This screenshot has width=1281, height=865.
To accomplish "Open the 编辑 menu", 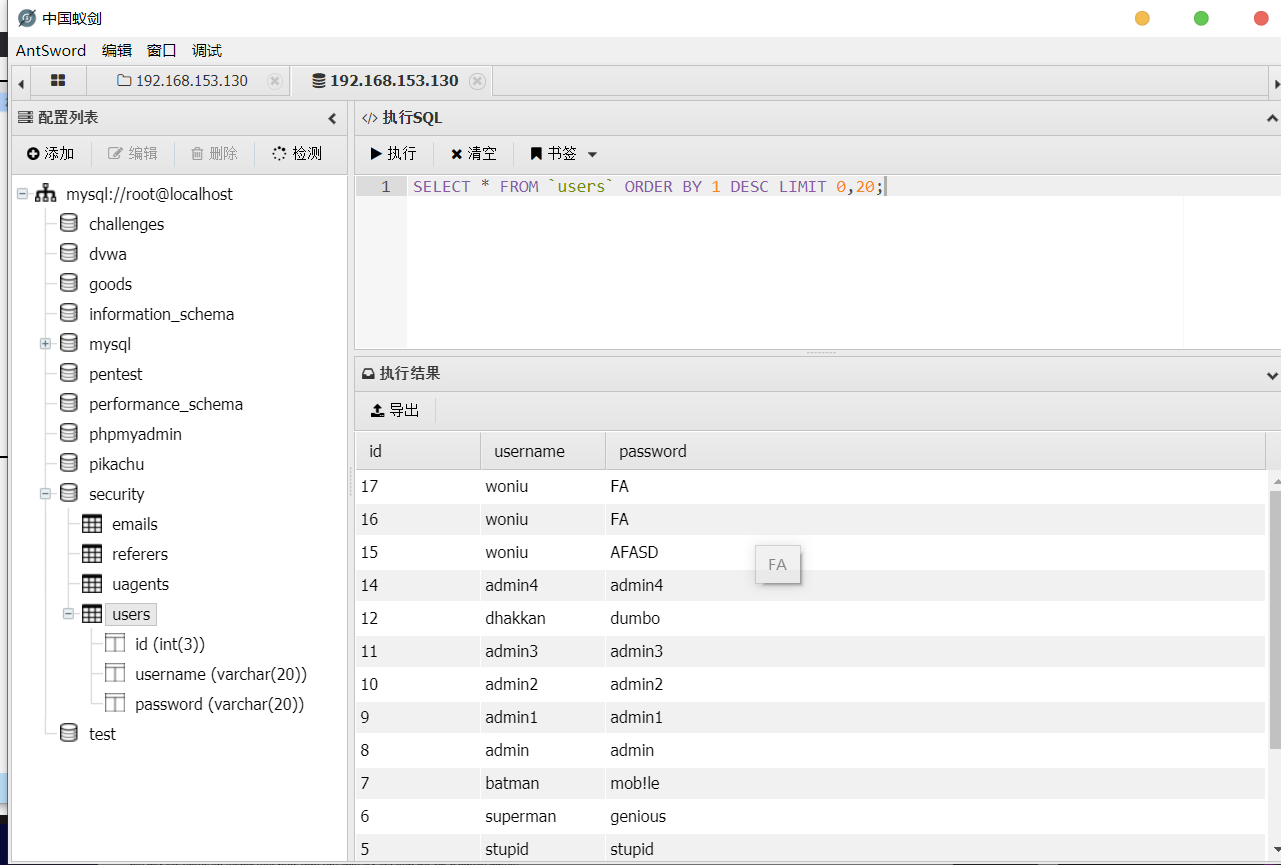I will point(117,50).
